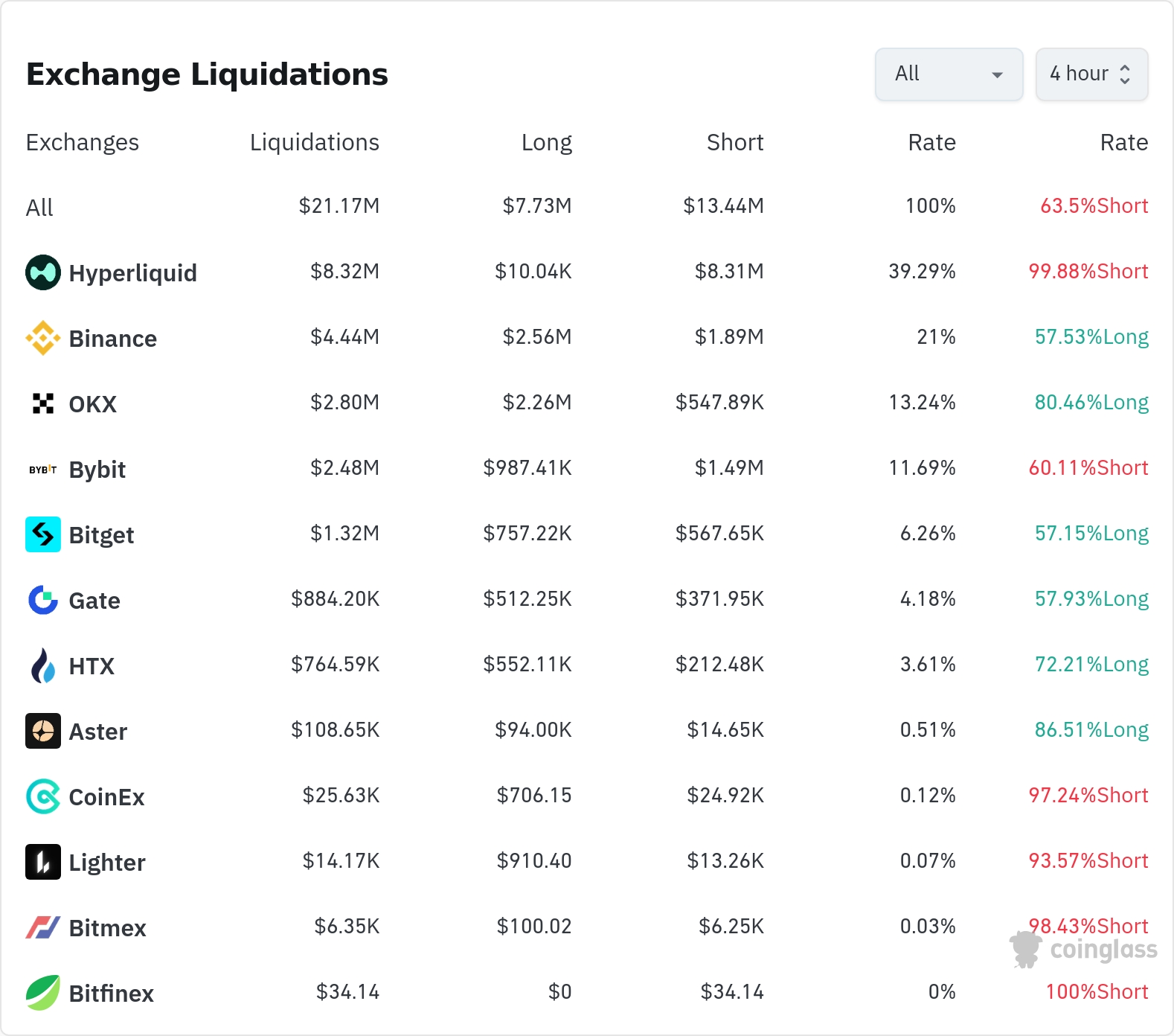Click the Hyperliquid exchange logo icon
The height and width of the screenshot is (1036, 1174).
[x=43, y=272]
